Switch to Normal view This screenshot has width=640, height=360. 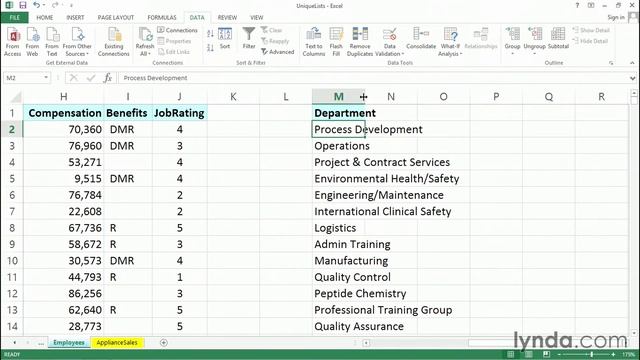pos(510,354)
